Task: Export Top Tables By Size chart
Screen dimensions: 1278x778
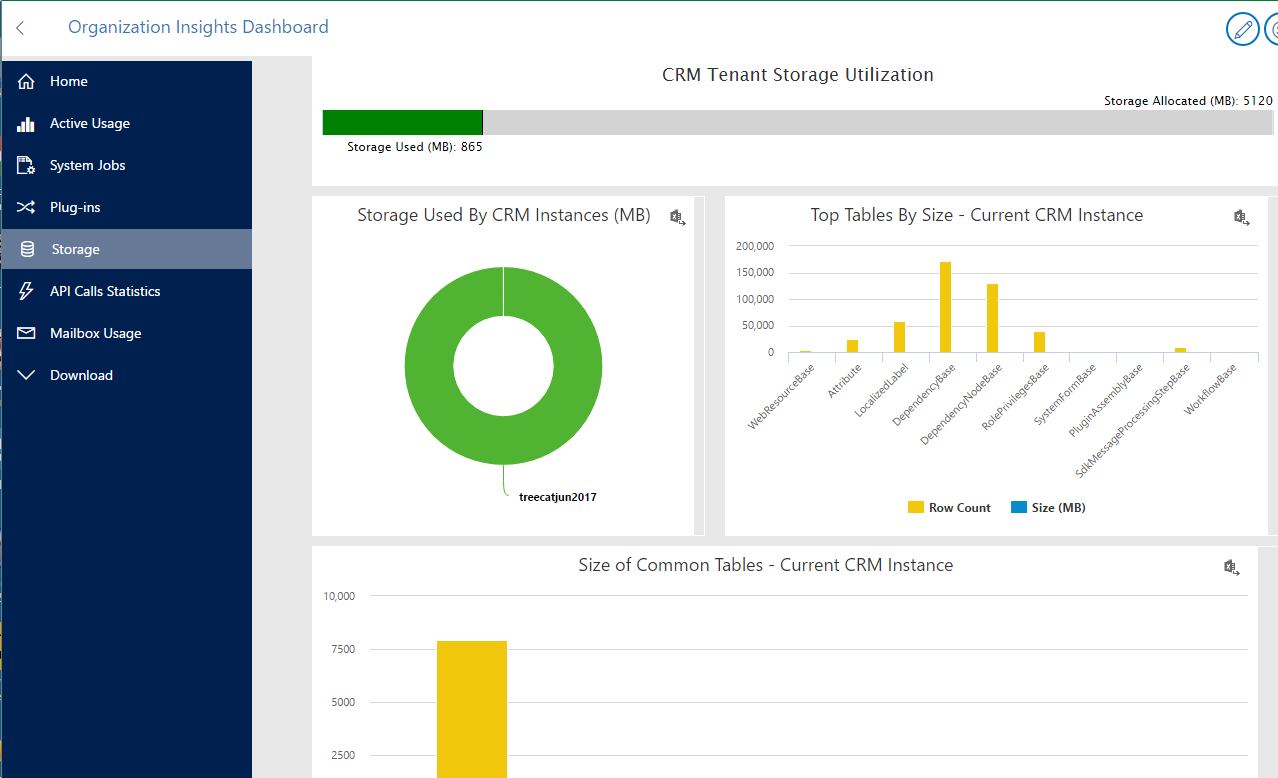Action: pyautogui.click(x=1241, y=217)
